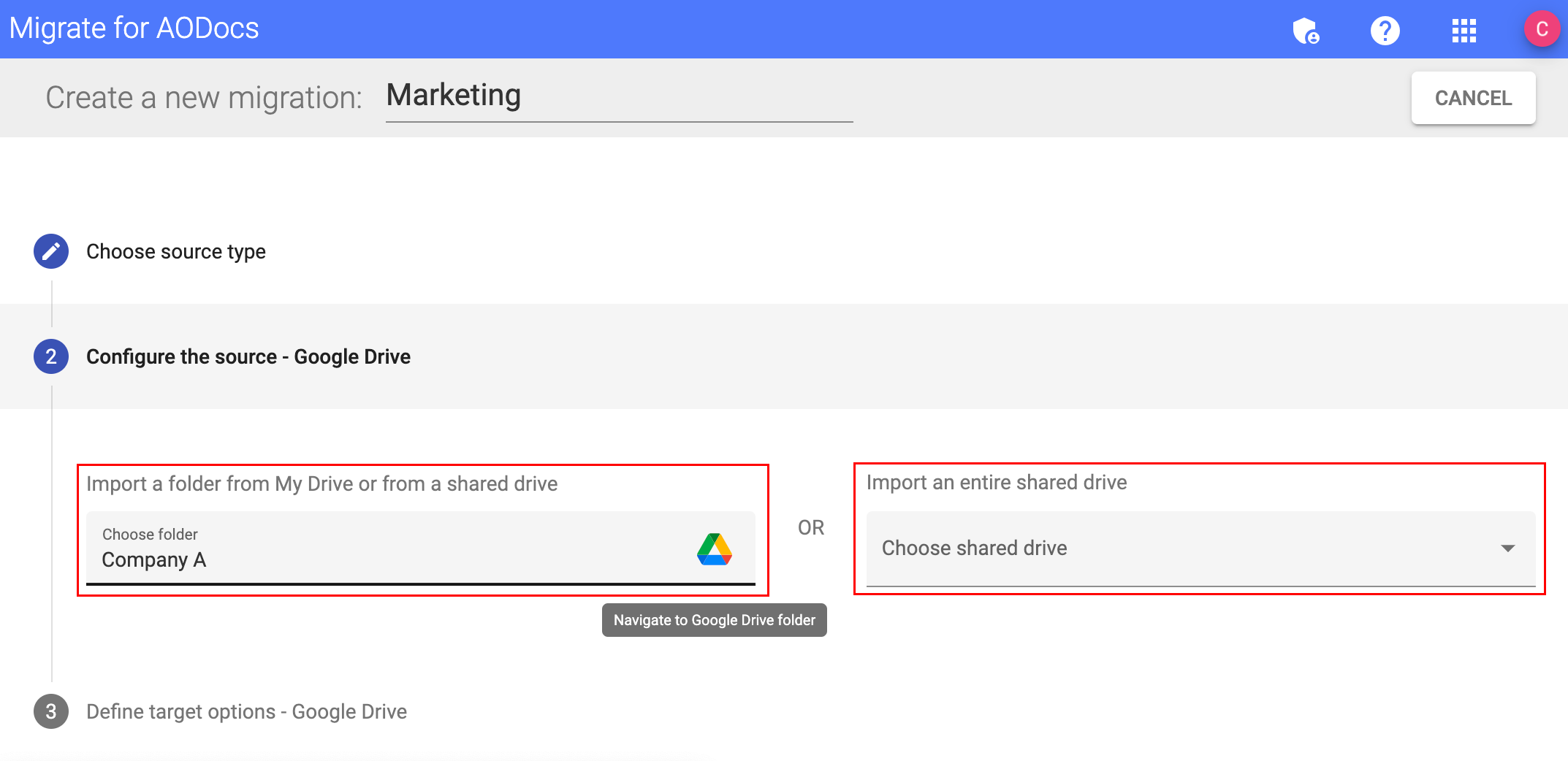Open the Google apps grid icon

point(1463,29)
